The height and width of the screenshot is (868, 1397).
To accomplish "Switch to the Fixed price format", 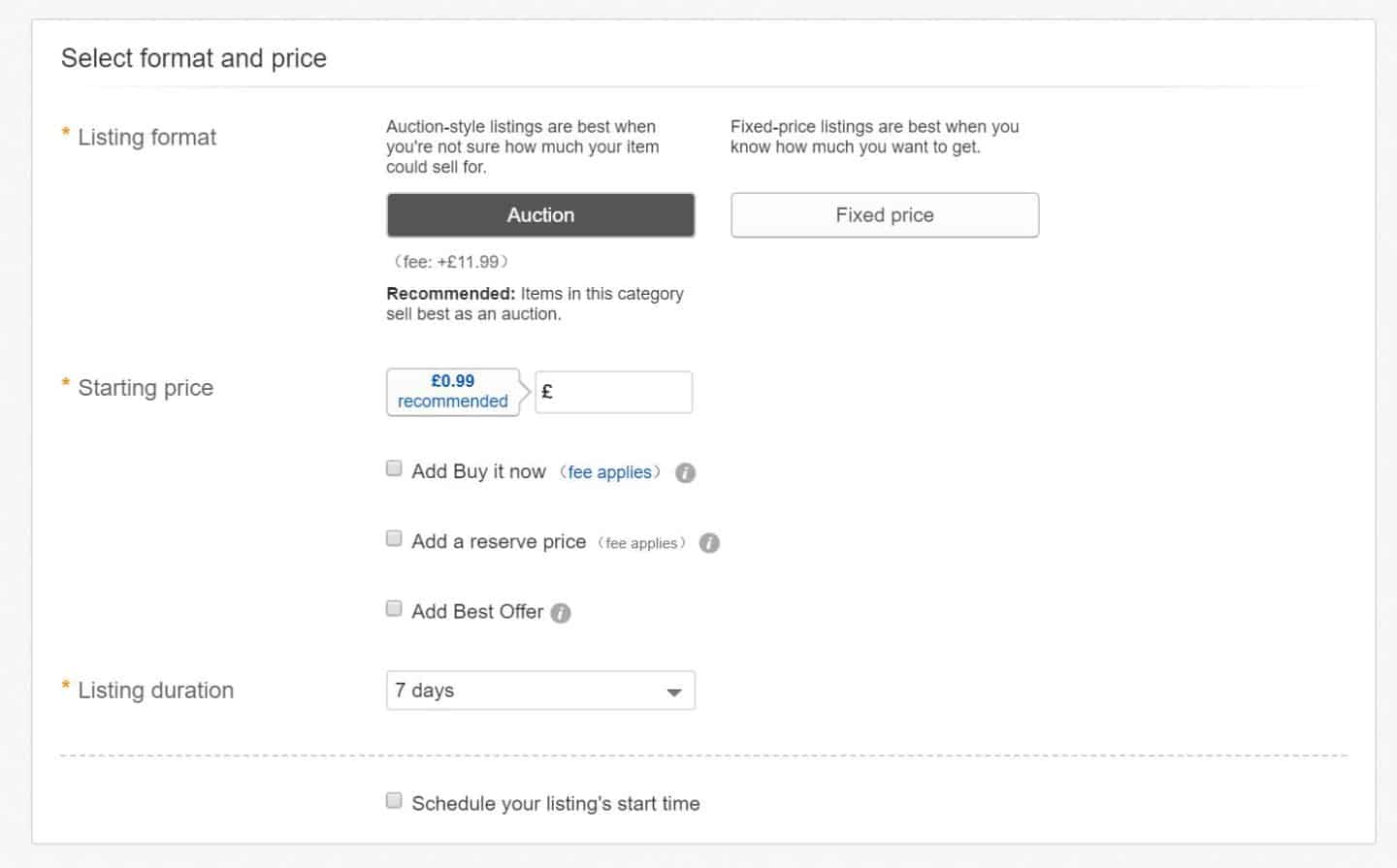I will coord(884,215).
